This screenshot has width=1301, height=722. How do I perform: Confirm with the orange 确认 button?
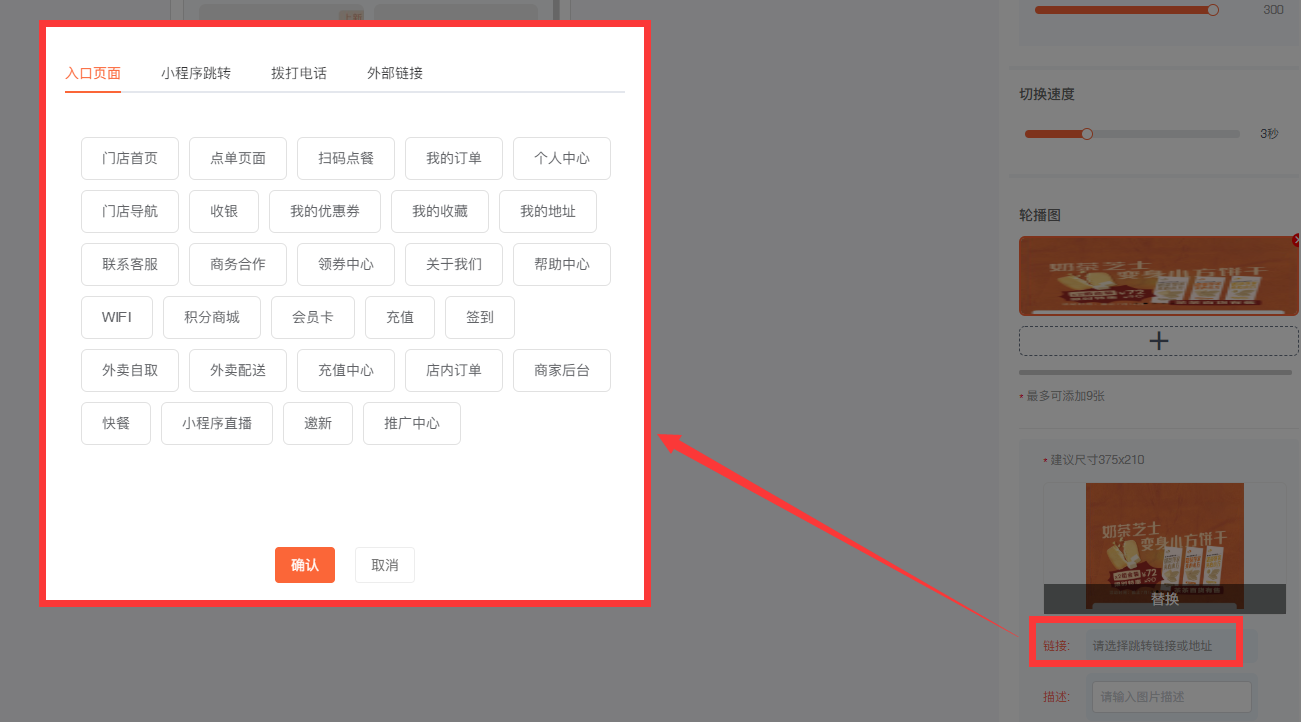305,565
